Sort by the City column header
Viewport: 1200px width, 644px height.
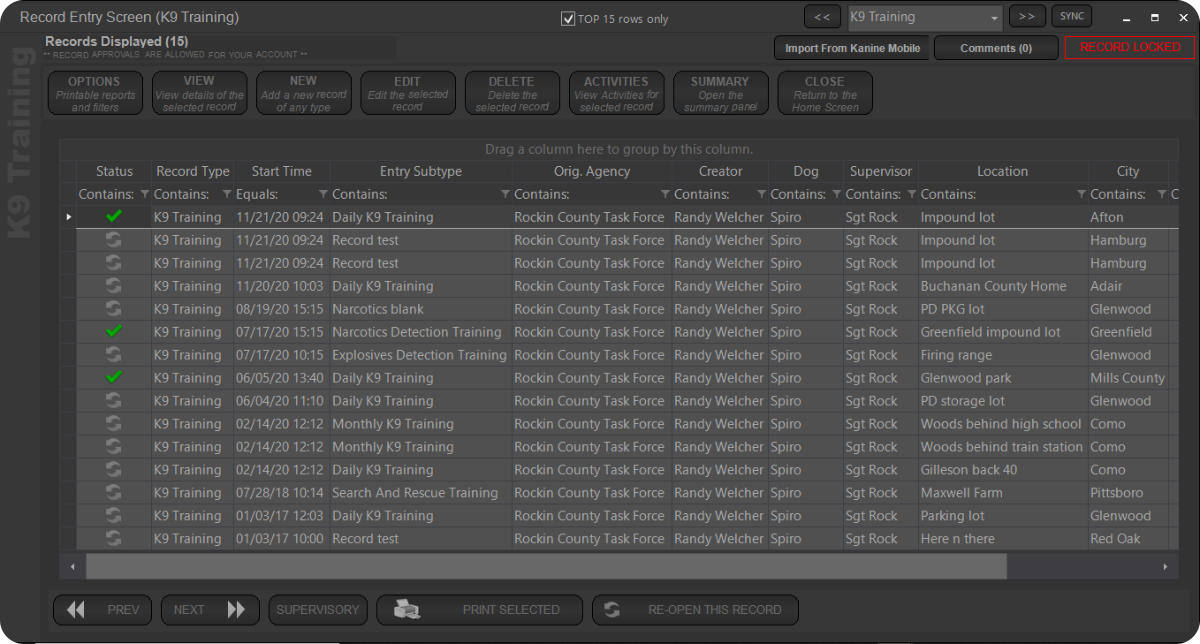click(x=1128, y=171)
